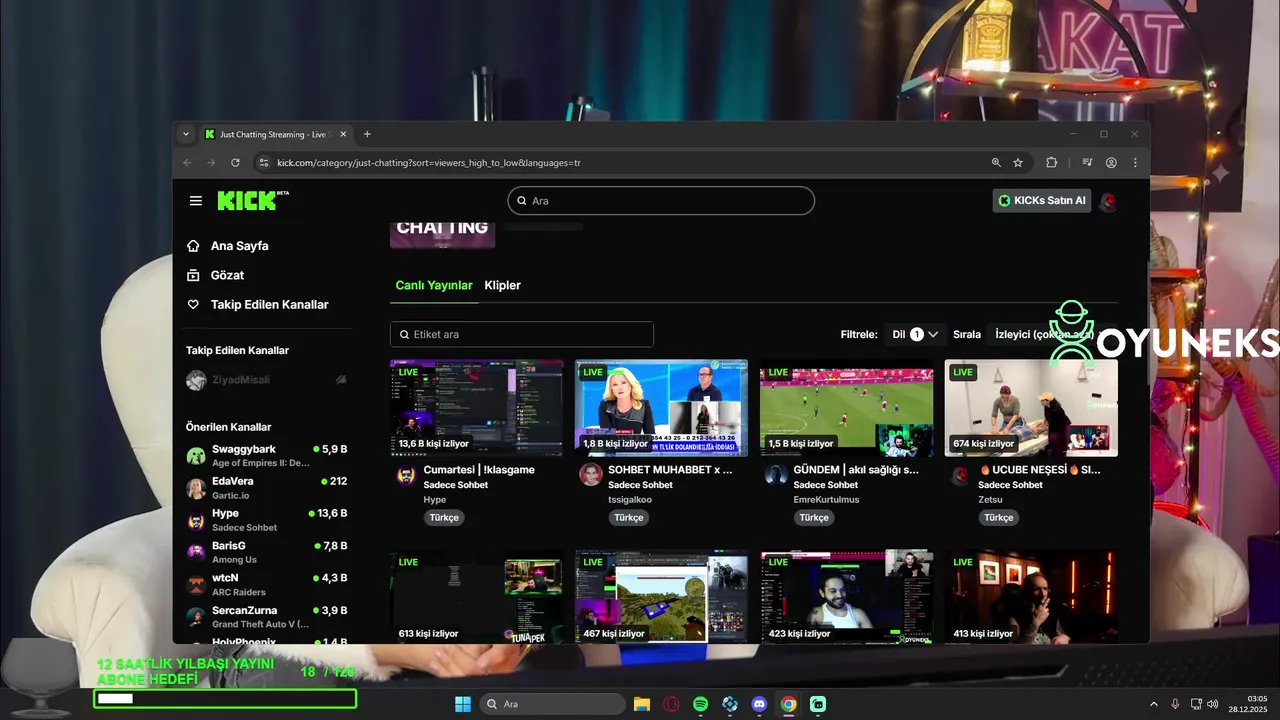The image size is (1280, 720).
Task: Click the Etiket ara tag search field
Action: (522, 334)
